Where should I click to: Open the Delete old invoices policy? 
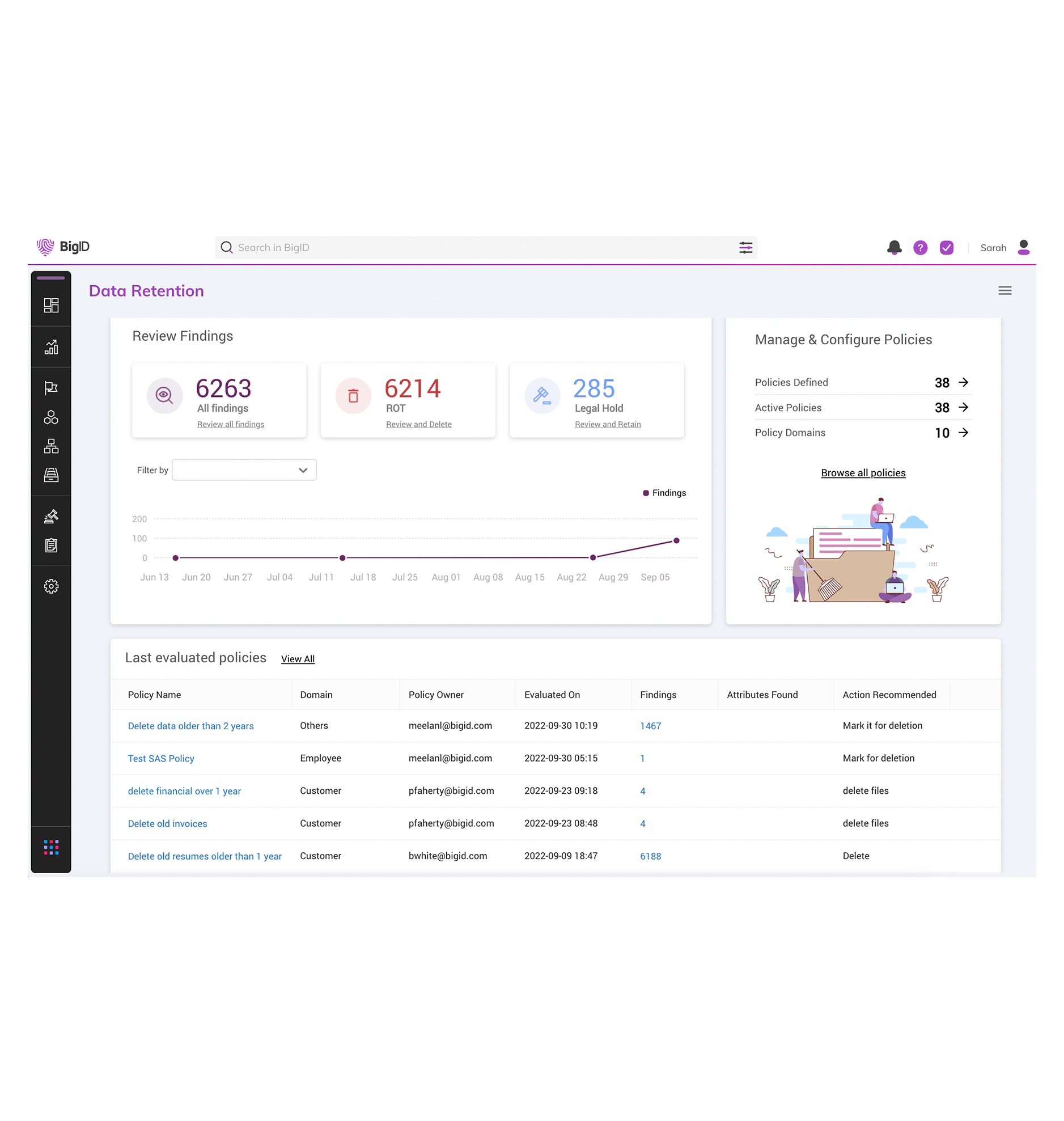click(x=167, y=824)
